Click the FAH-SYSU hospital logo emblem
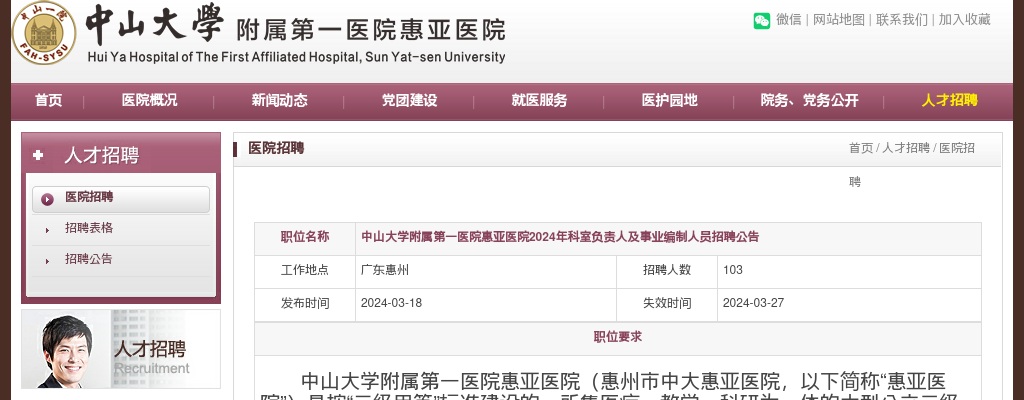Viewport: 1024px width, 400px height. pos(44,33)
